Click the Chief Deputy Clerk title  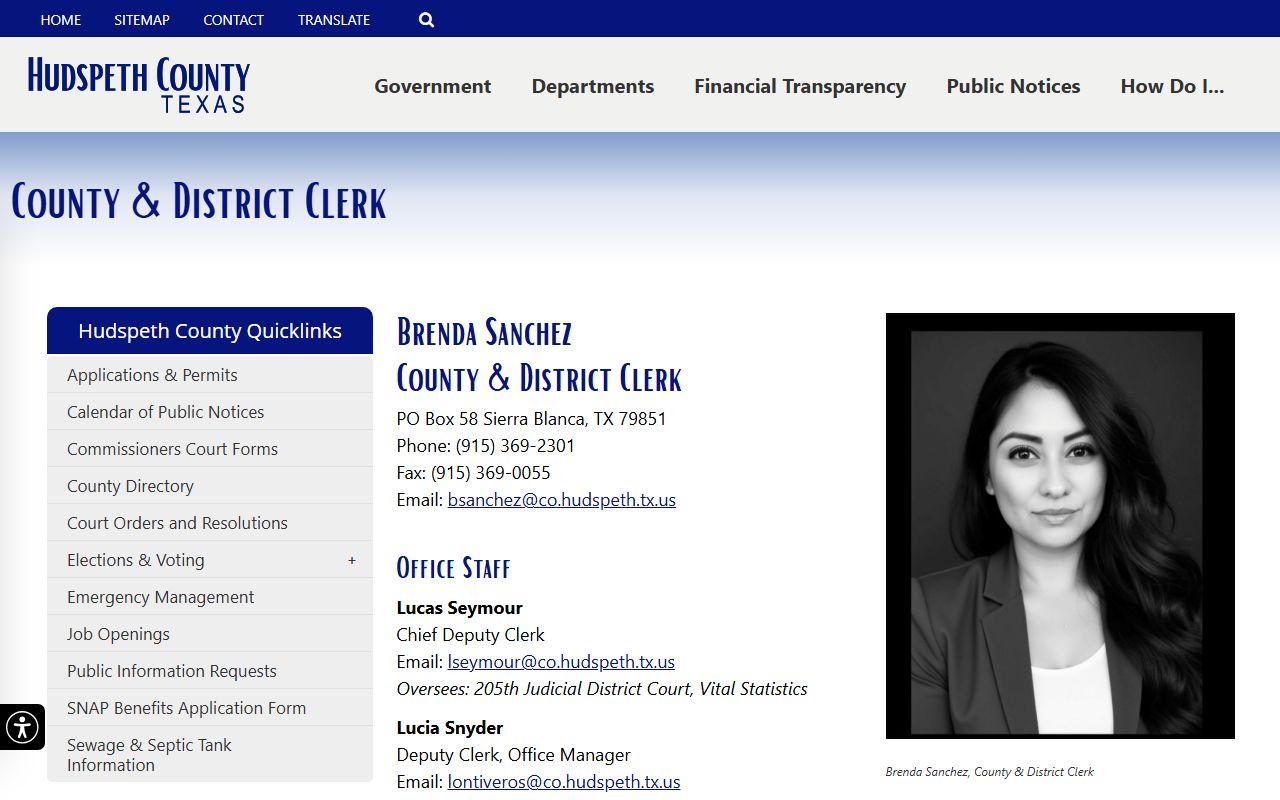471,635
